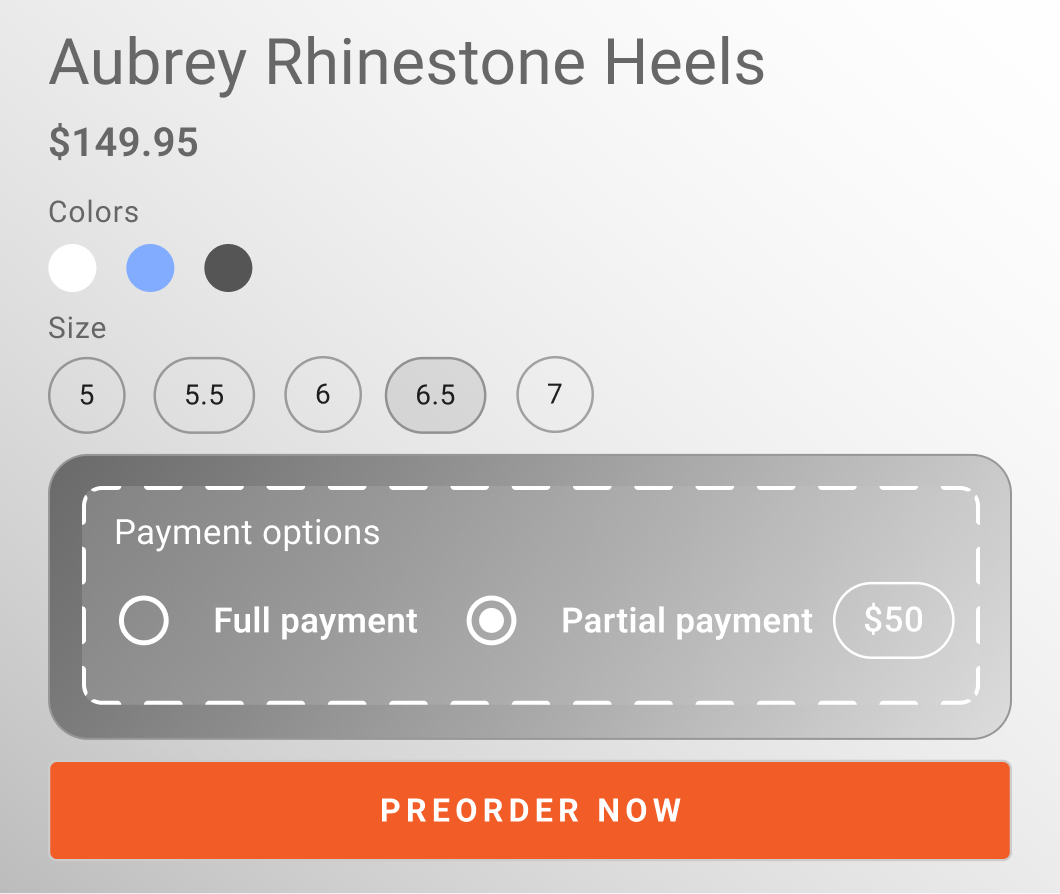Image resolution: width=1060 pixels, height=894 pixels.
Task: Click the Payment options heading
Action: pyautogui.click(x=247, y=532)
